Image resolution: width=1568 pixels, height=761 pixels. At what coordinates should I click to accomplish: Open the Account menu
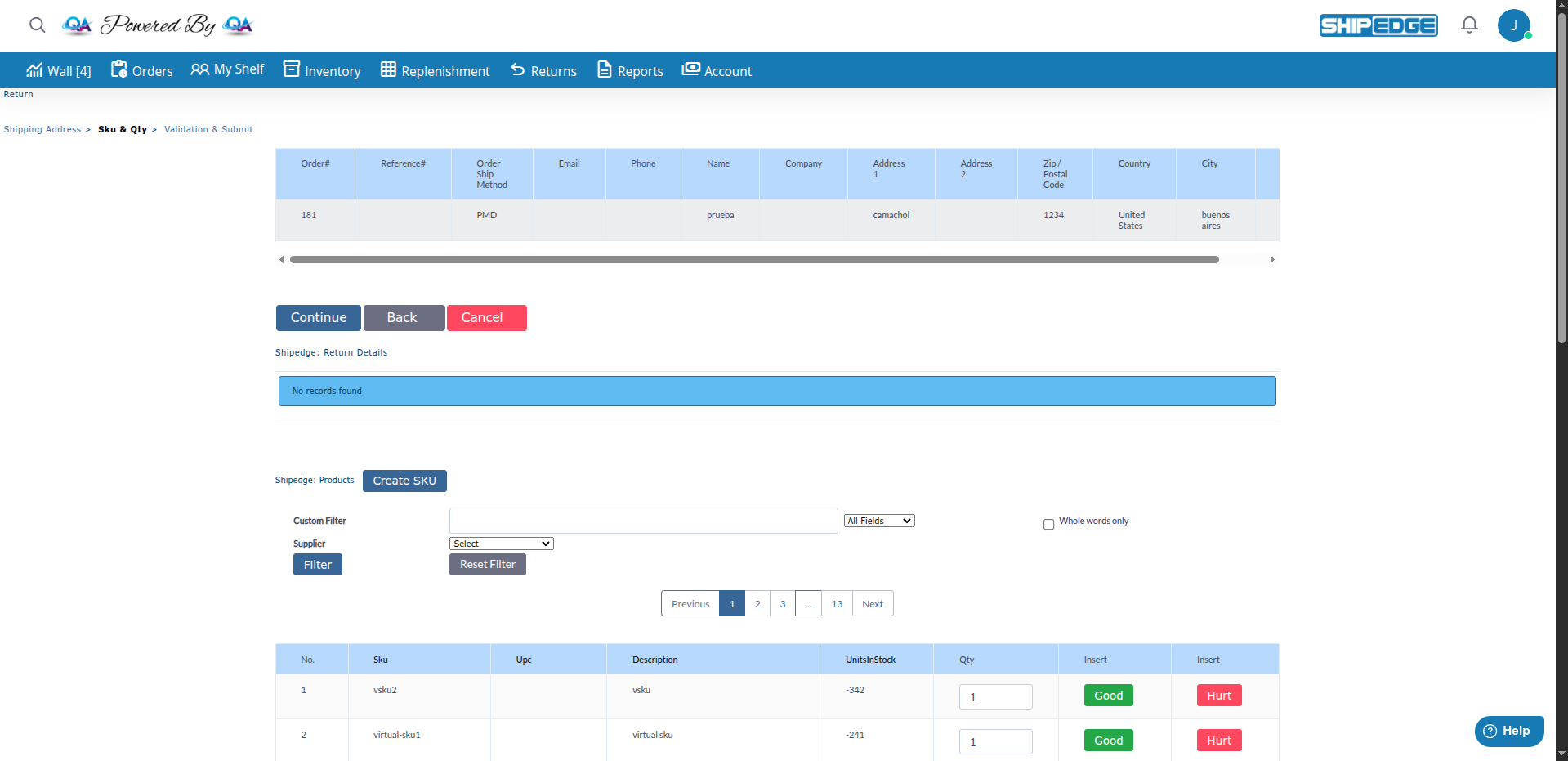[x=717, y=71]
